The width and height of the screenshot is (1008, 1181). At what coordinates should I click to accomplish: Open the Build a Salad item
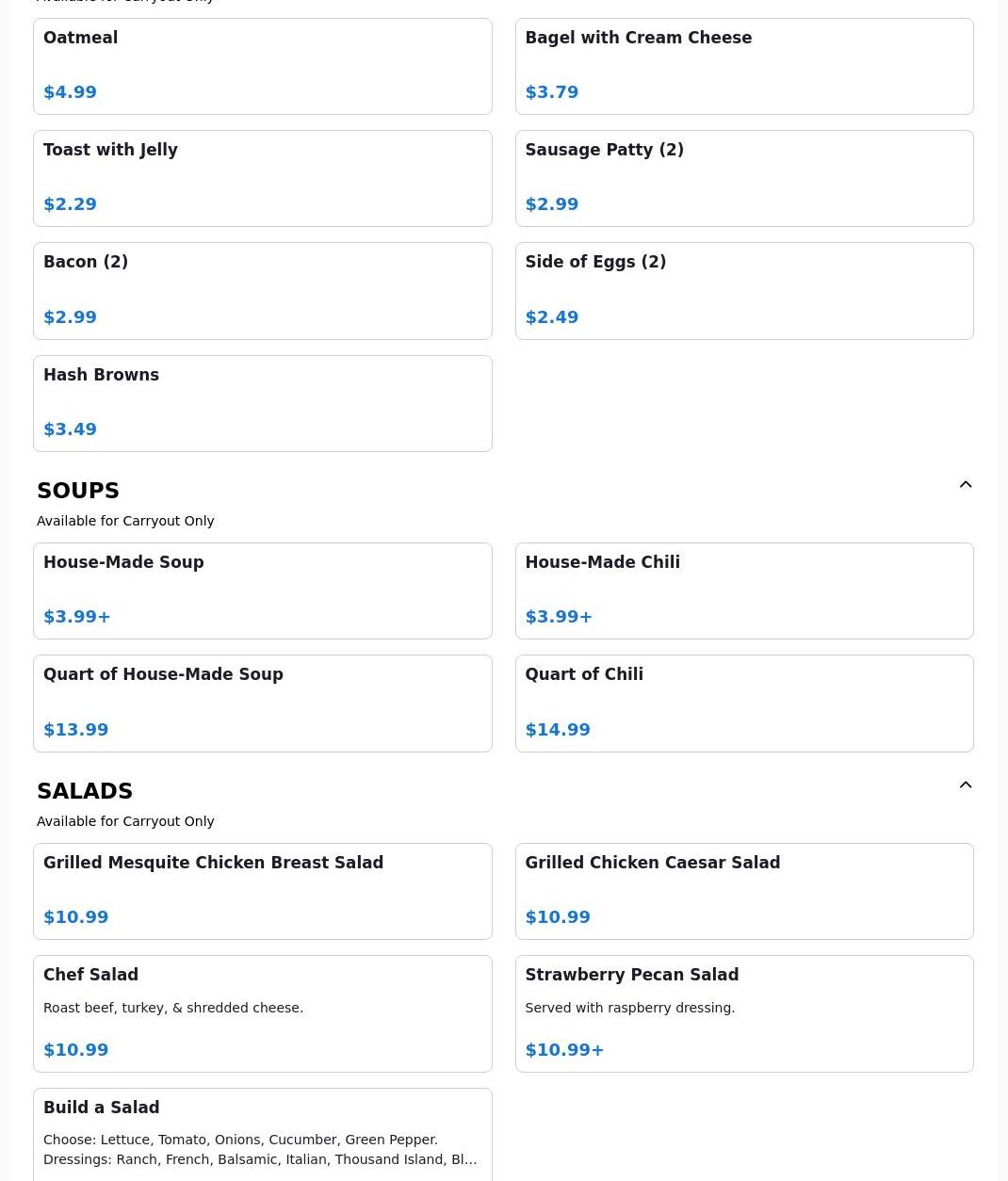click(x=262, y=1134)
